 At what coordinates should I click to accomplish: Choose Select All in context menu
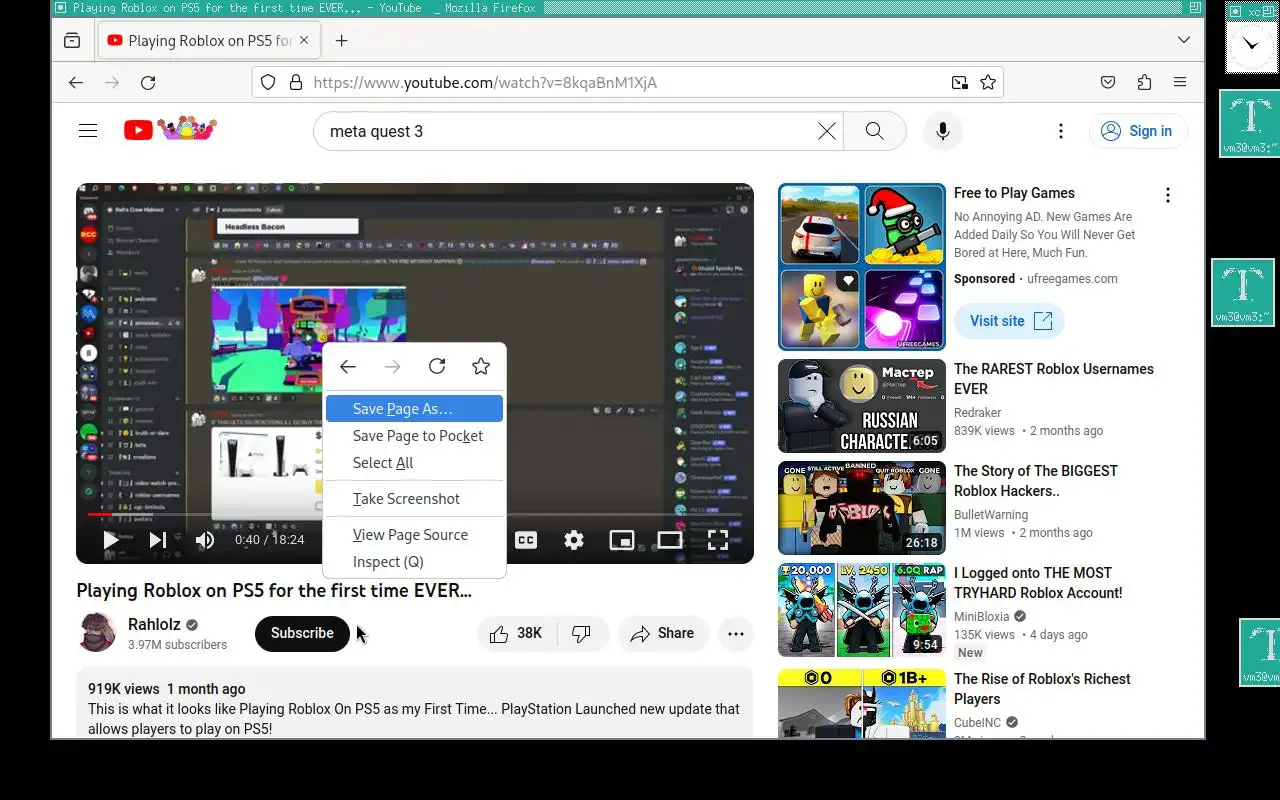(x=414, y=463)
